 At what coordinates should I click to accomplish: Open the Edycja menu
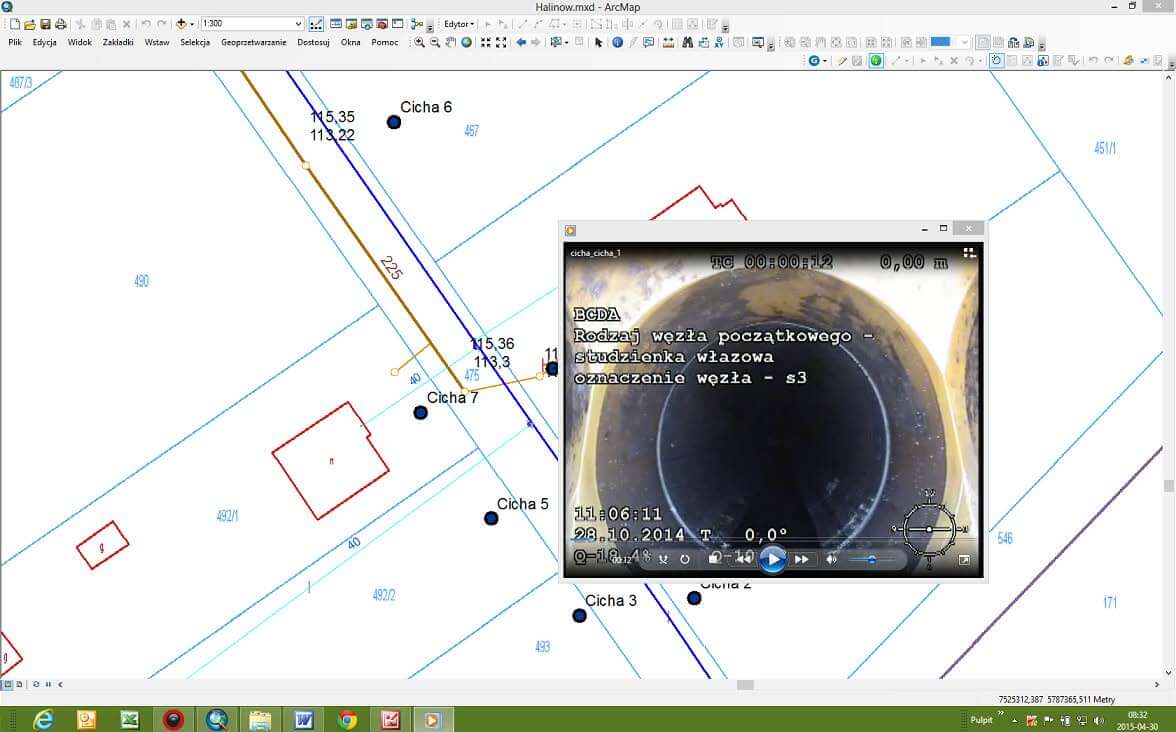pos(44,43)
